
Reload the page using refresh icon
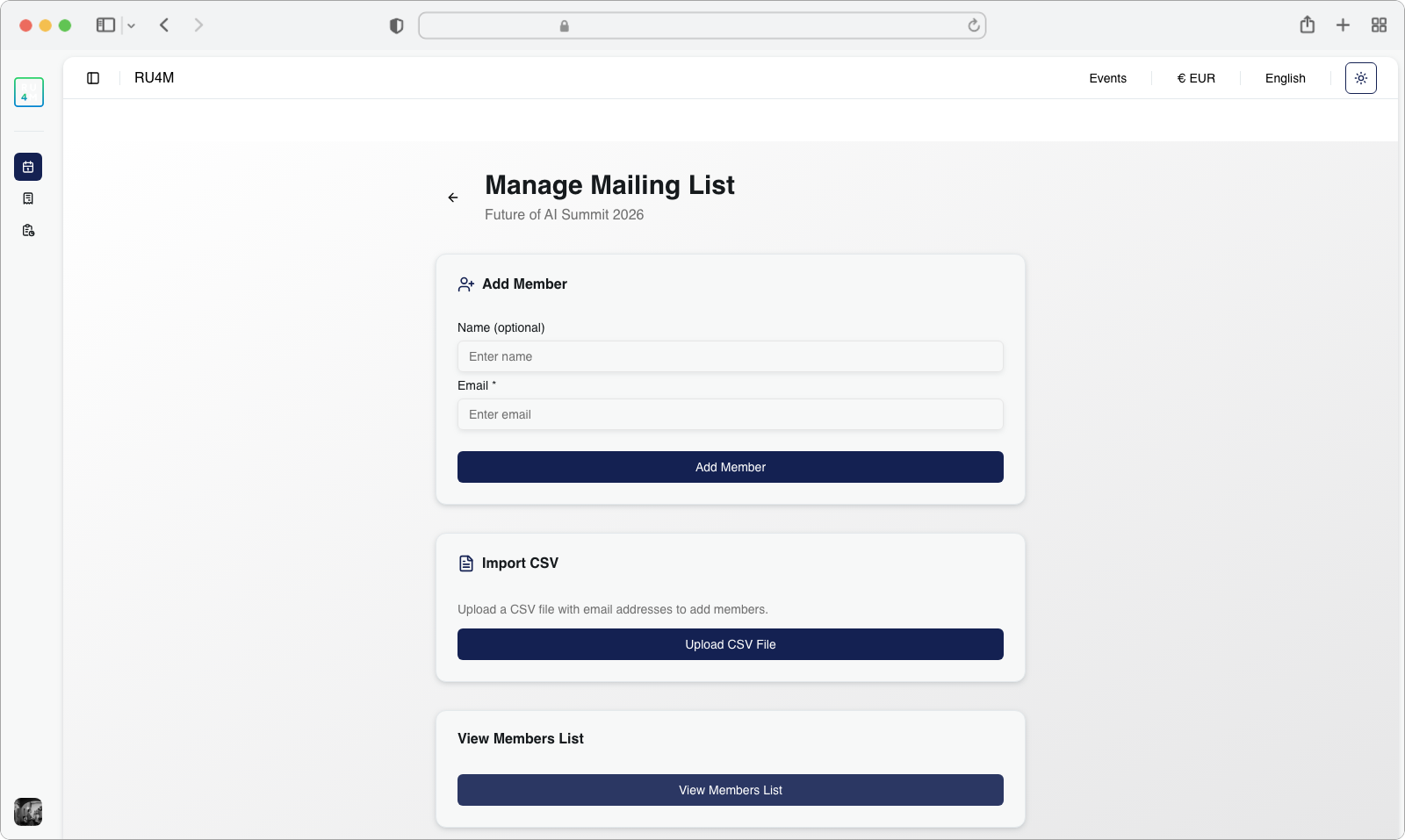(x=973, y=25)
